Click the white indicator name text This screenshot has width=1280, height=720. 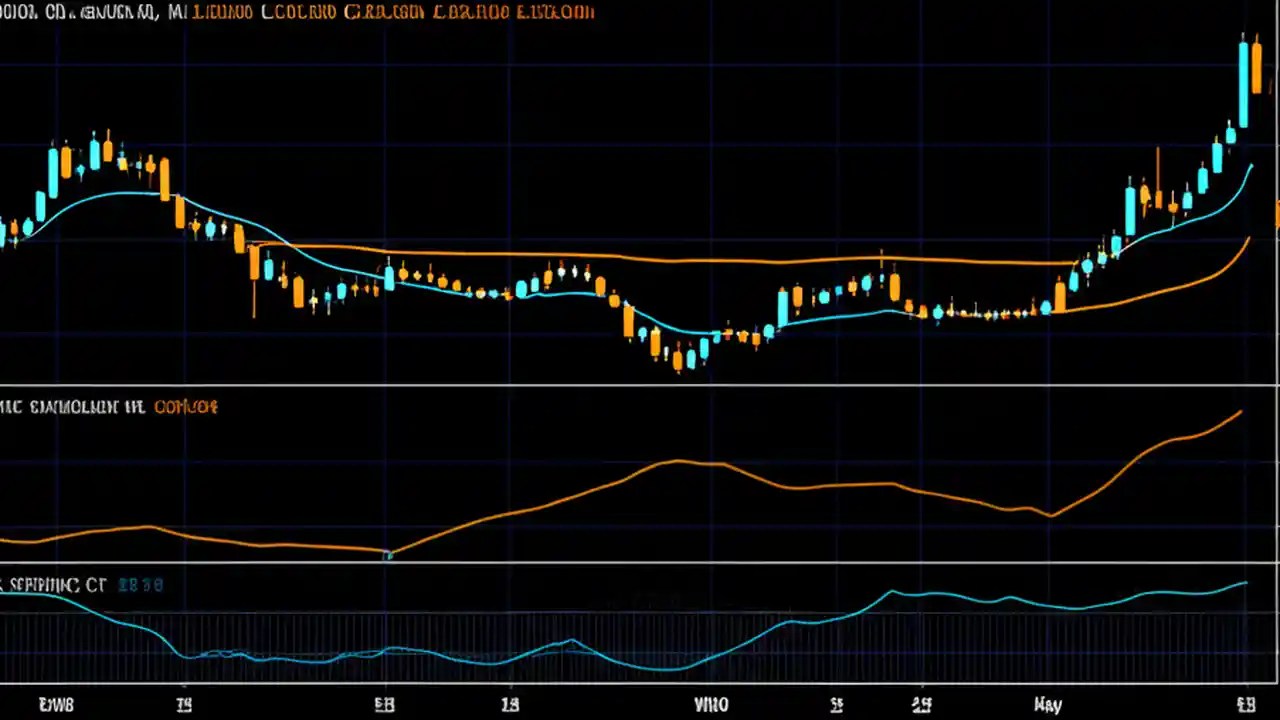click(x=70, y=407)
